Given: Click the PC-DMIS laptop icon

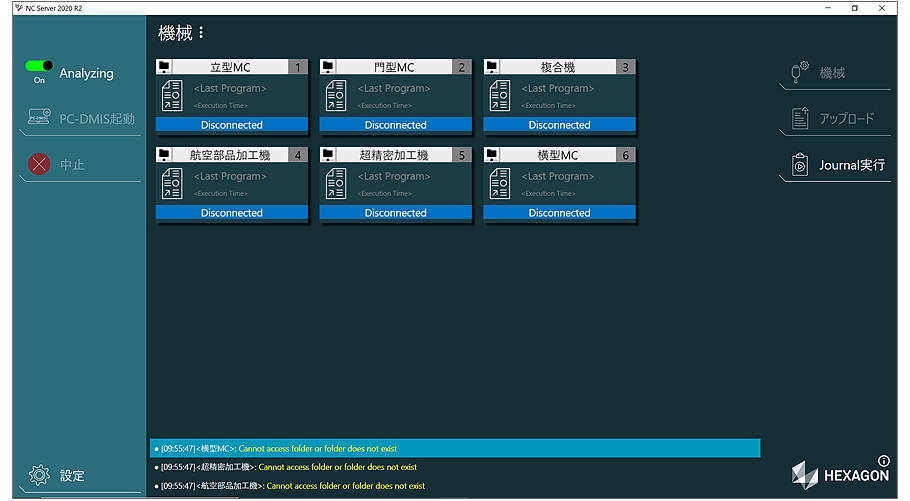Looking at the screenshot, I should [39, 117].
